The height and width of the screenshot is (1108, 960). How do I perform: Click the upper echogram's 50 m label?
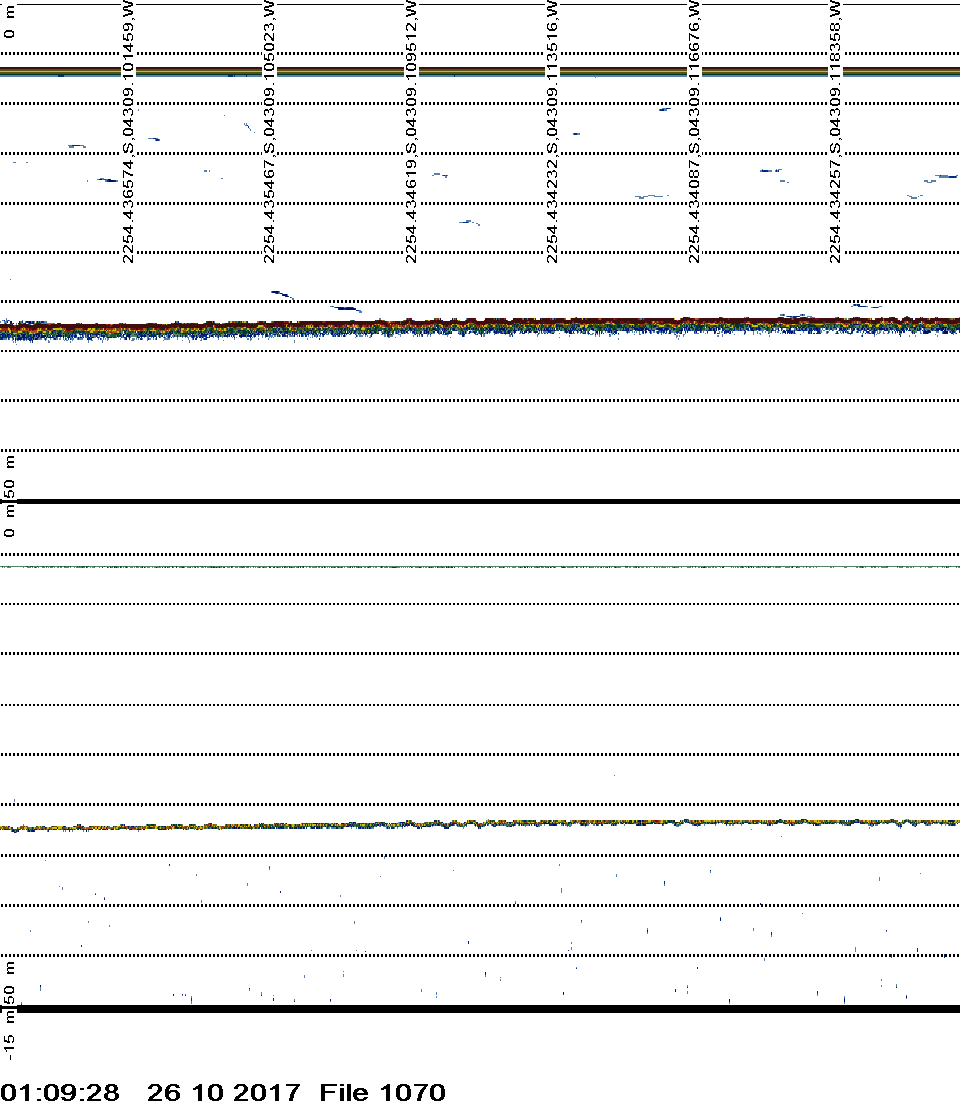pyautogui.click(x=9, y=476)
